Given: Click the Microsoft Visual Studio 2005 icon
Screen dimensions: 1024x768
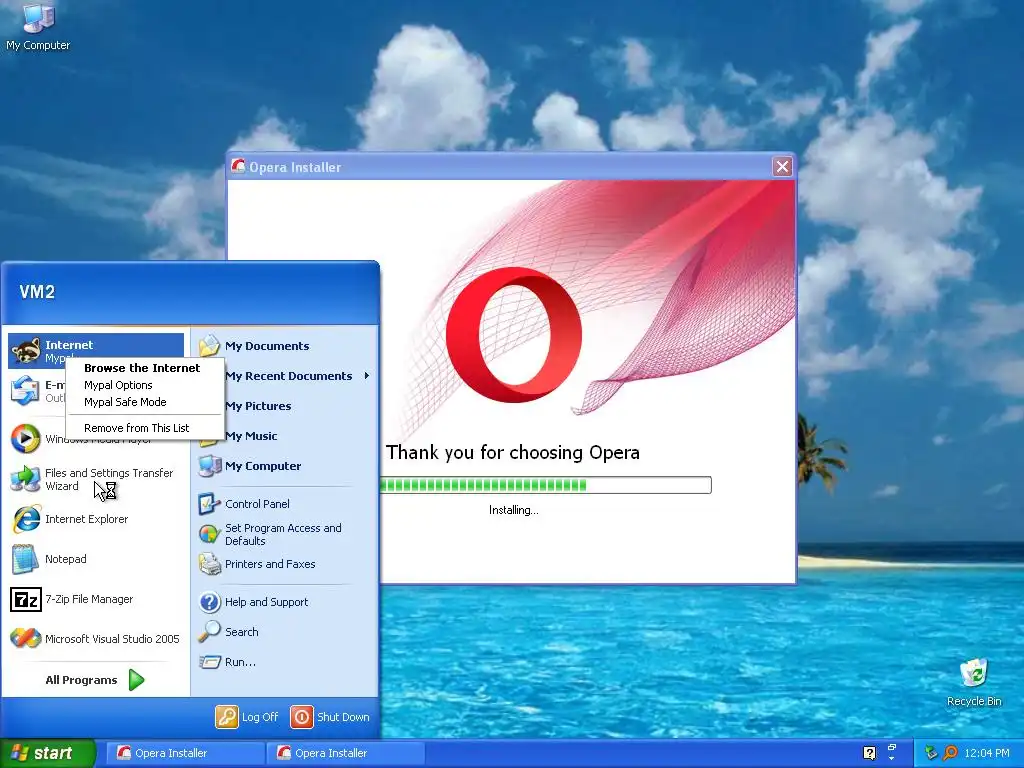Looking at the screenshot, I should click(25, 639).
